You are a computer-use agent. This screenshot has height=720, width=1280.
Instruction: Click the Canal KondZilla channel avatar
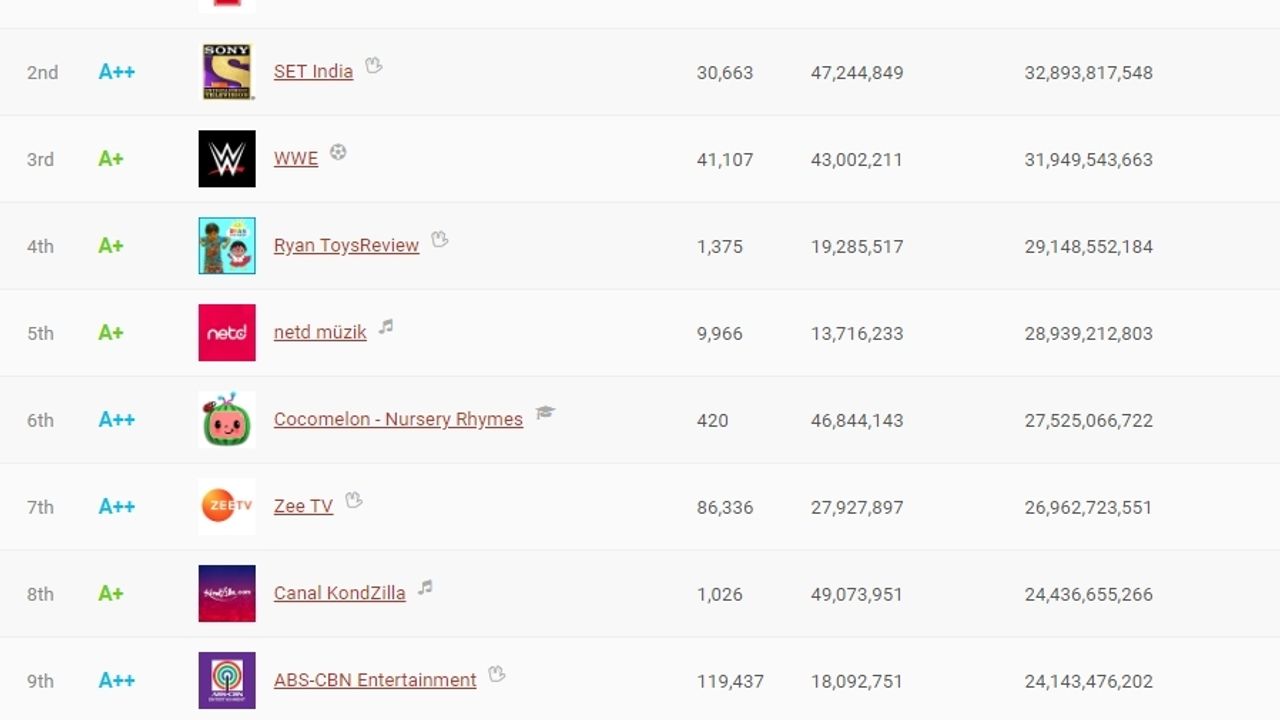pos(226,593)
